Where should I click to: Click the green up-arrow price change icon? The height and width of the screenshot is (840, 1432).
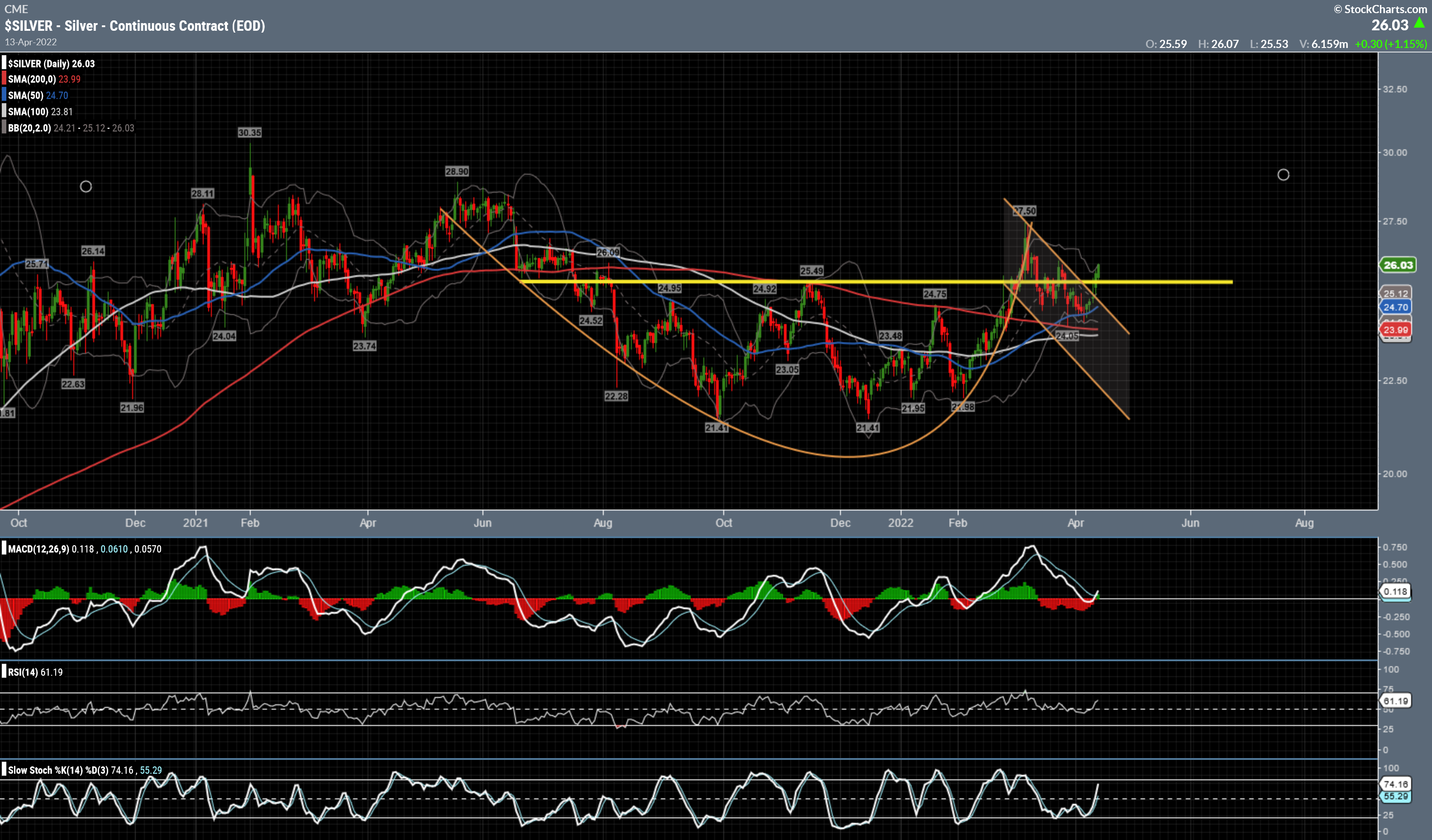[x=1419, y=23]
